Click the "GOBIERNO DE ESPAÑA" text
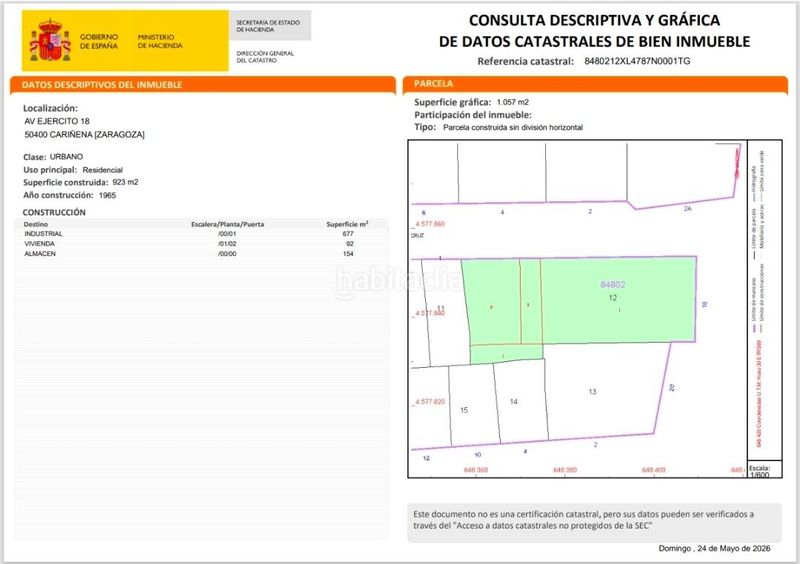 point(98,41)
